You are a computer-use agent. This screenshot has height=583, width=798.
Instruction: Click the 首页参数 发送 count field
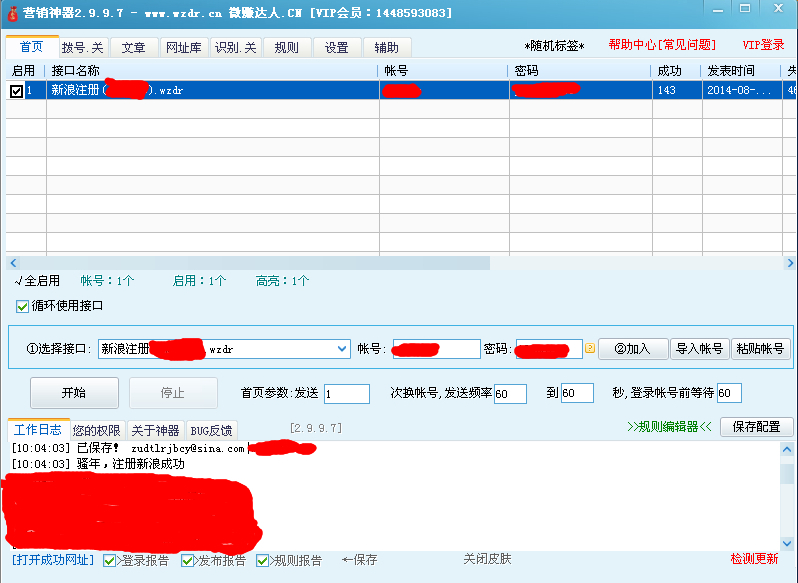[x=347, y=394]
